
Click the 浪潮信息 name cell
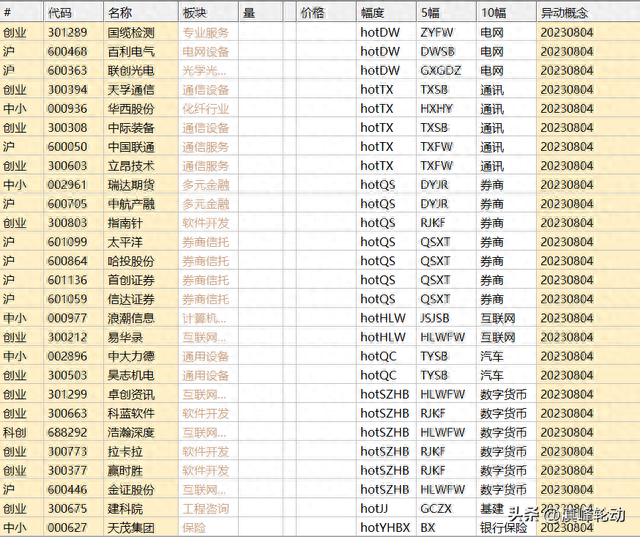click(131, 318)
